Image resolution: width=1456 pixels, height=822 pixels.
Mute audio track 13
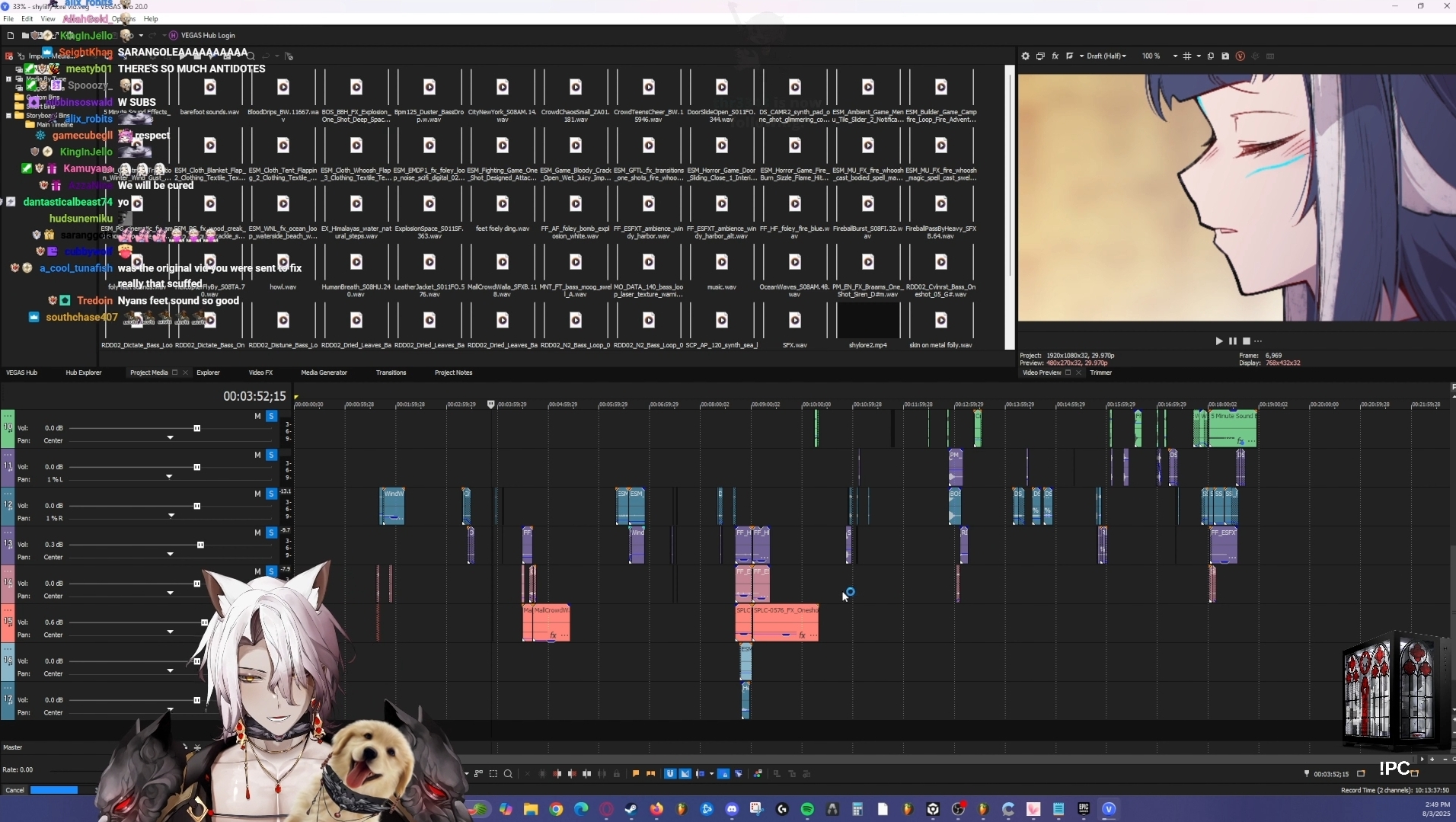tap(257, 533)
